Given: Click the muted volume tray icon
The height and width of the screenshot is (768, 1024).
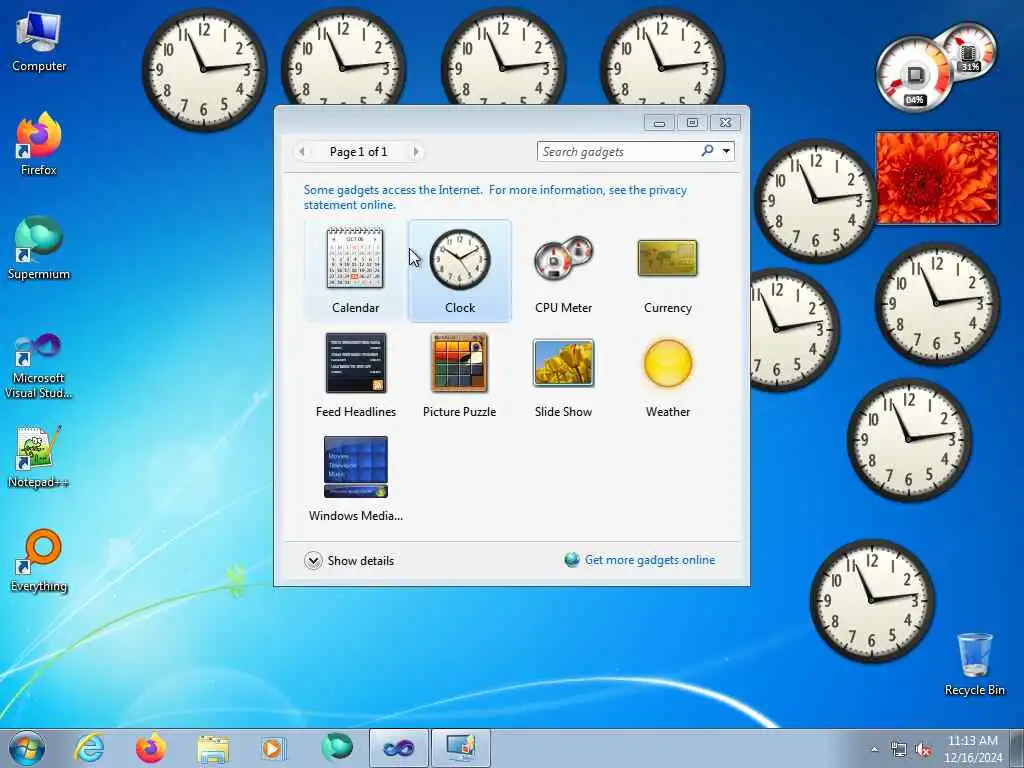Looking at the screenshot, I should click(923, 750).
